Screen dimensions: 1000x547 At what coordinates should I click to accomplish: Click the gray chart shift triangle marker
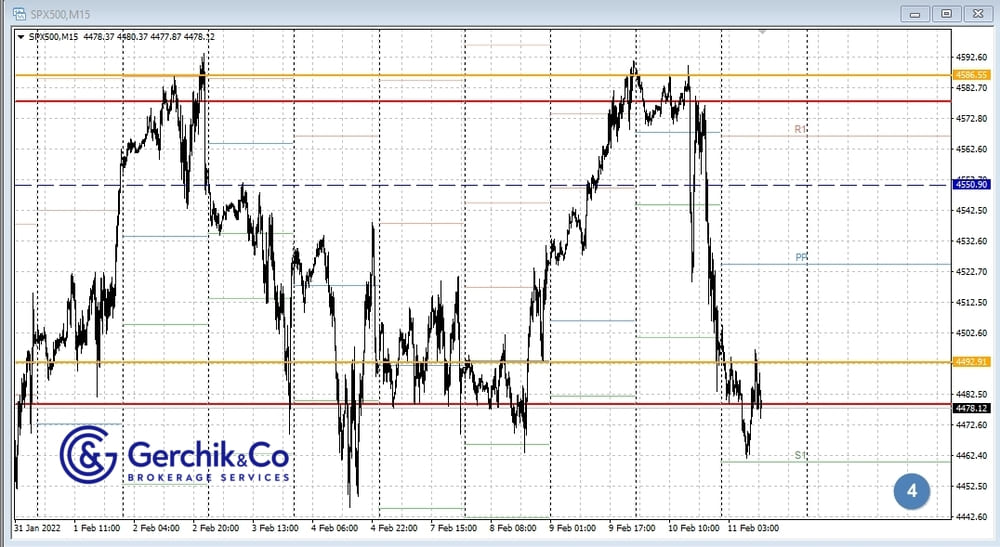click(762, 32)
